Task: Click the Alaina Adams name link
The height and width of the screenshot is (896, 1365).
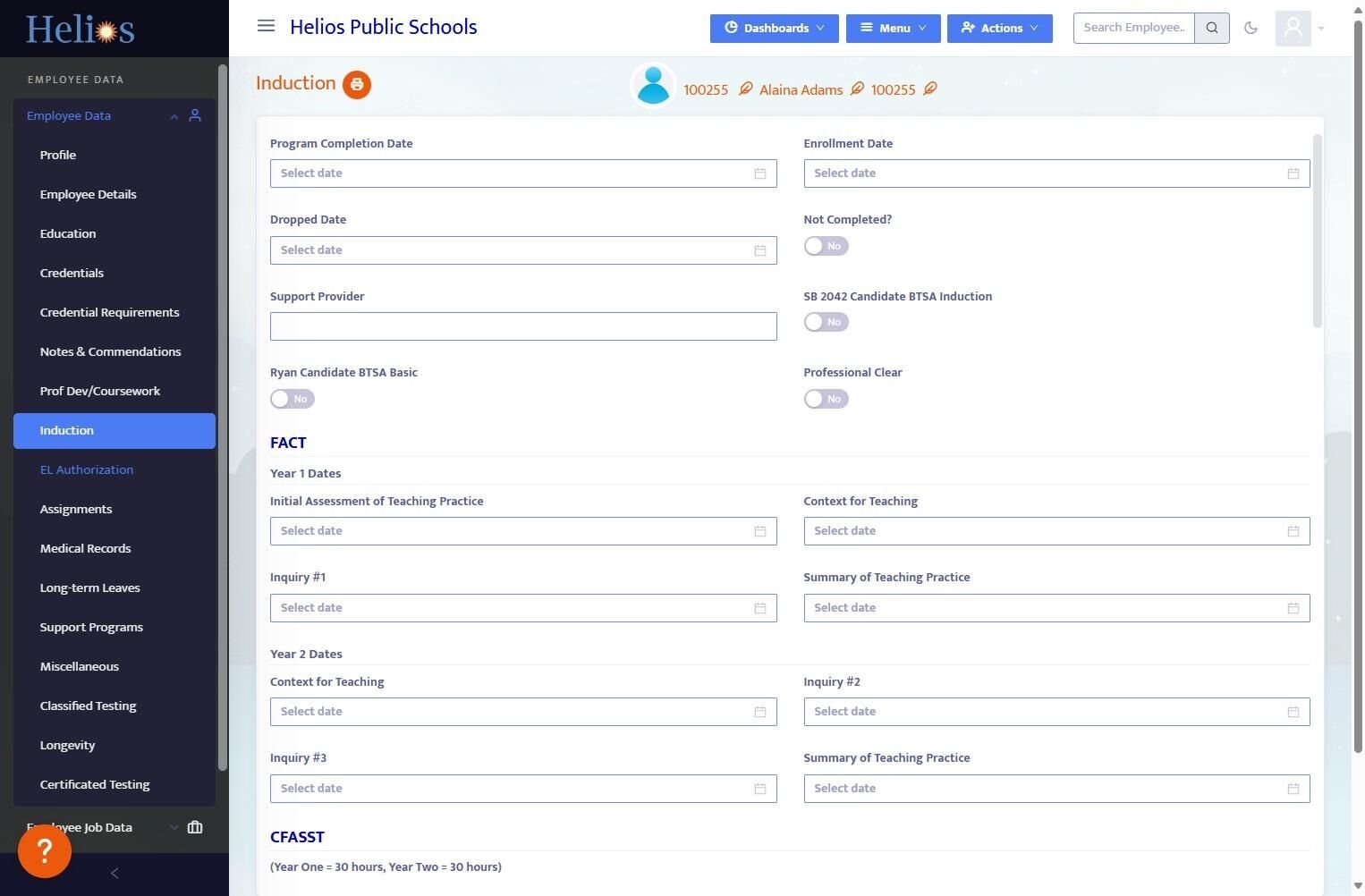Action: click(801, 89)
